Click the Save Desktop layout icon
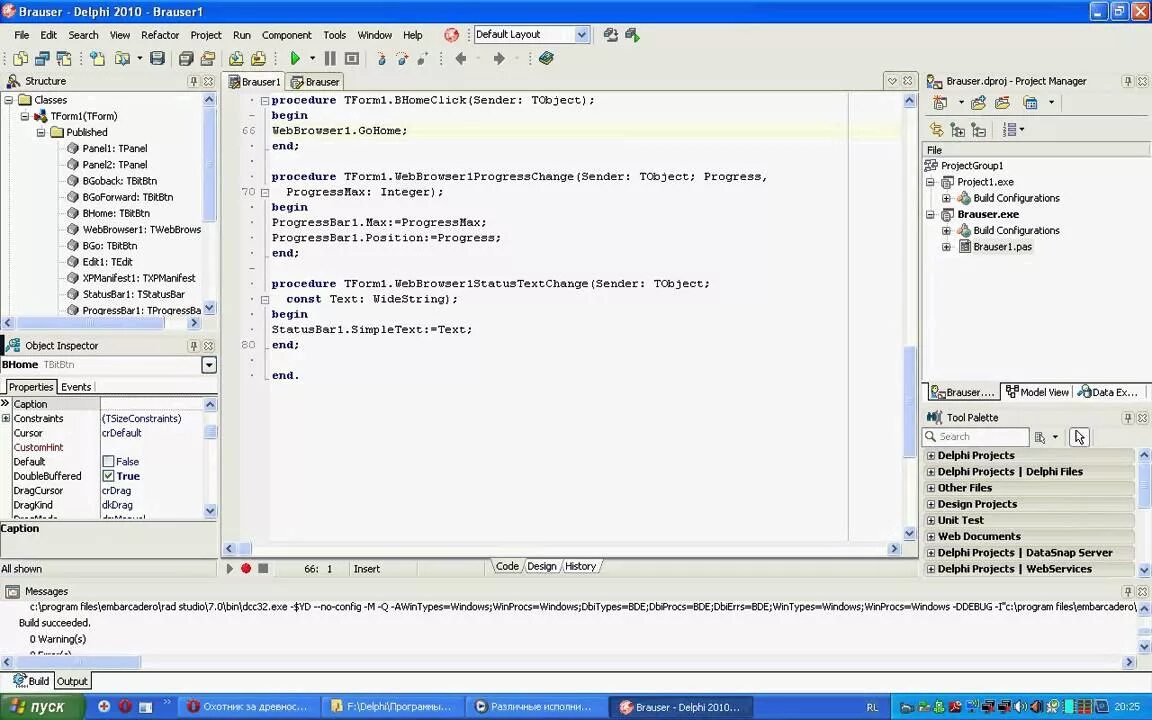The image size is (1152, 720). [610, 35]
